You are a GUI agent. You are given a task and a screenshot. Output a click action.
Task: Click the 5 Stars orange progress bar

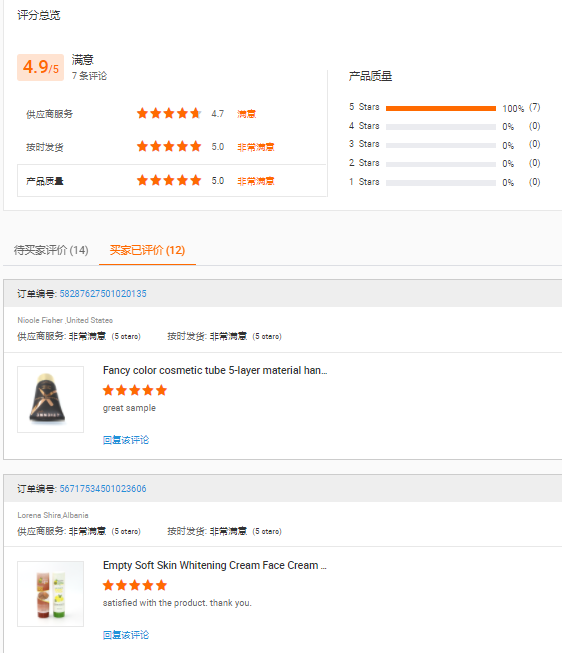coord(441,108)
